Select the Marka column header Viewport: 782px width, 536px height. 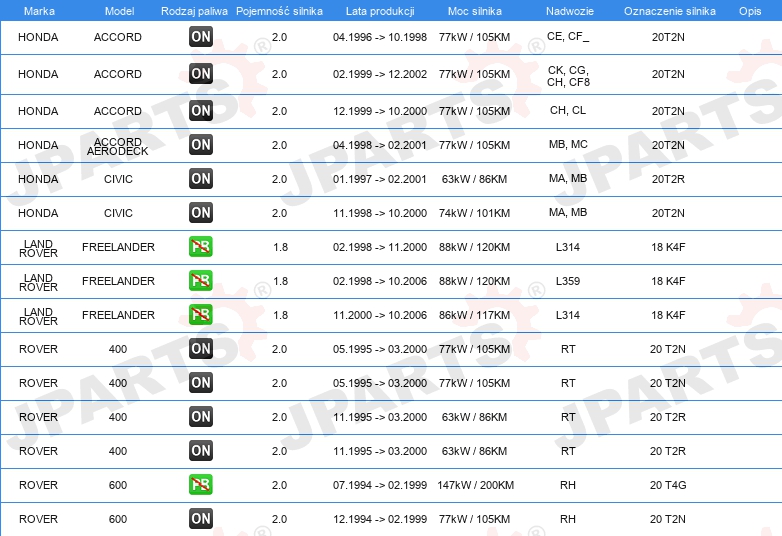click(x=39, y=11)
